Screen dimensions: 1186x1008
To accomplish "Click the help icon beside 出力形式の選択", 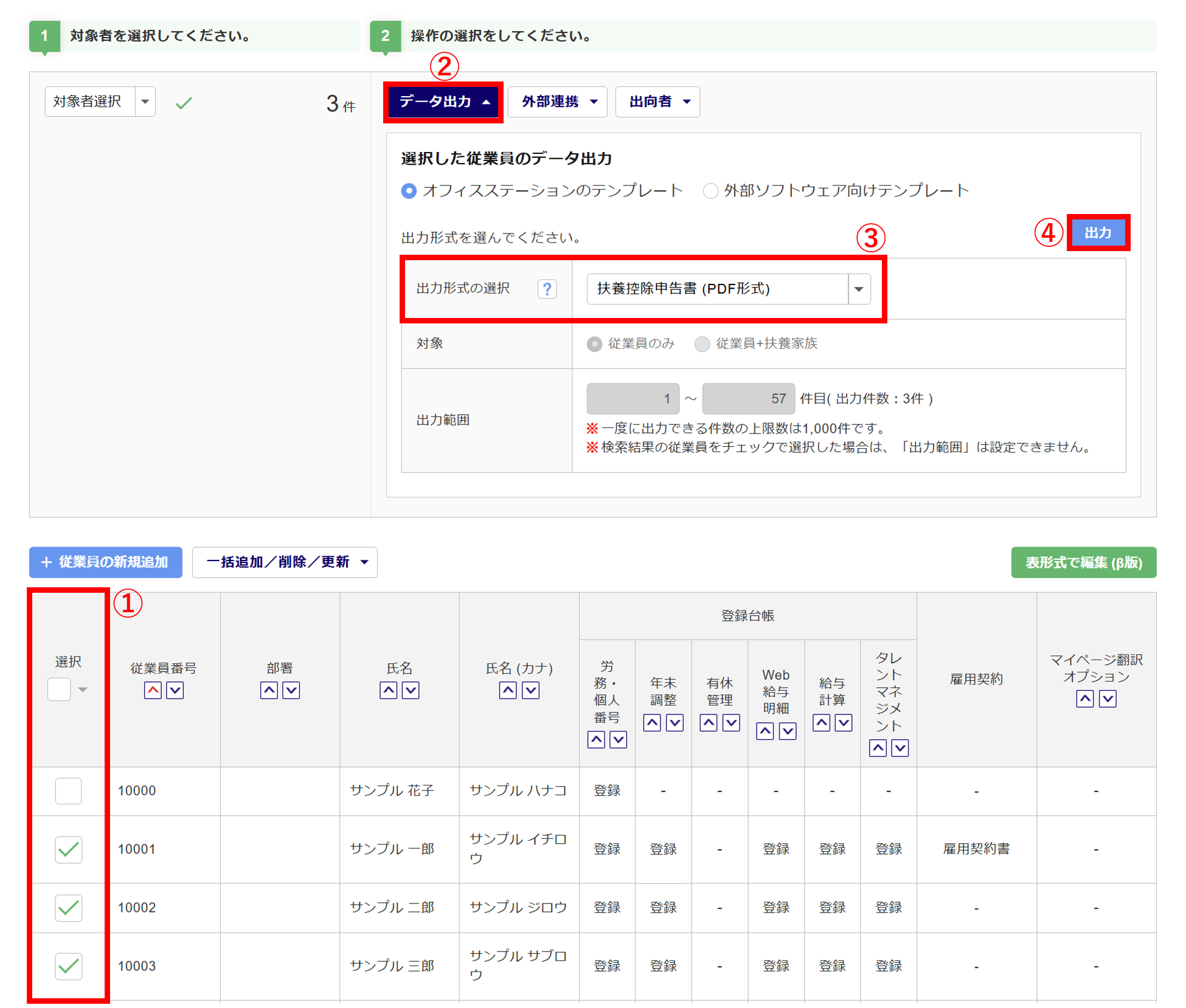I will pos(547,289).
